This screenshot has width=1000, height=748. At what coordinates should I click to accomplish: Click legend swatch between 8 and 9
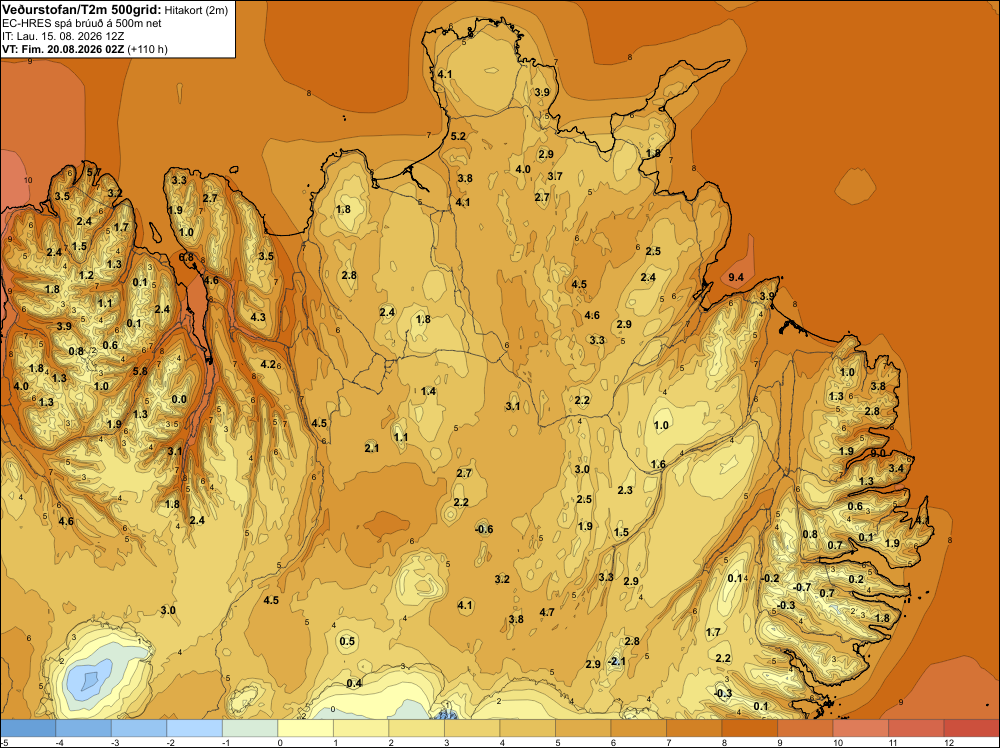click(749, 728)
